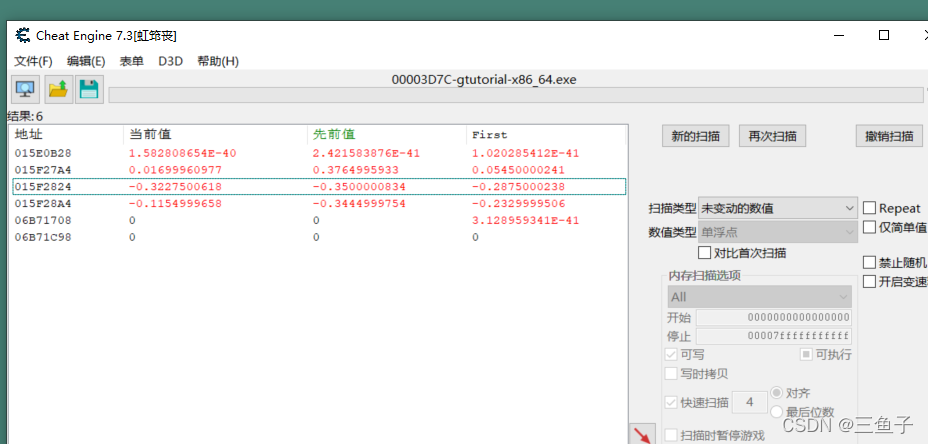Maximize the Cheat Engine window
928x444 pixels.
(884, 36)
